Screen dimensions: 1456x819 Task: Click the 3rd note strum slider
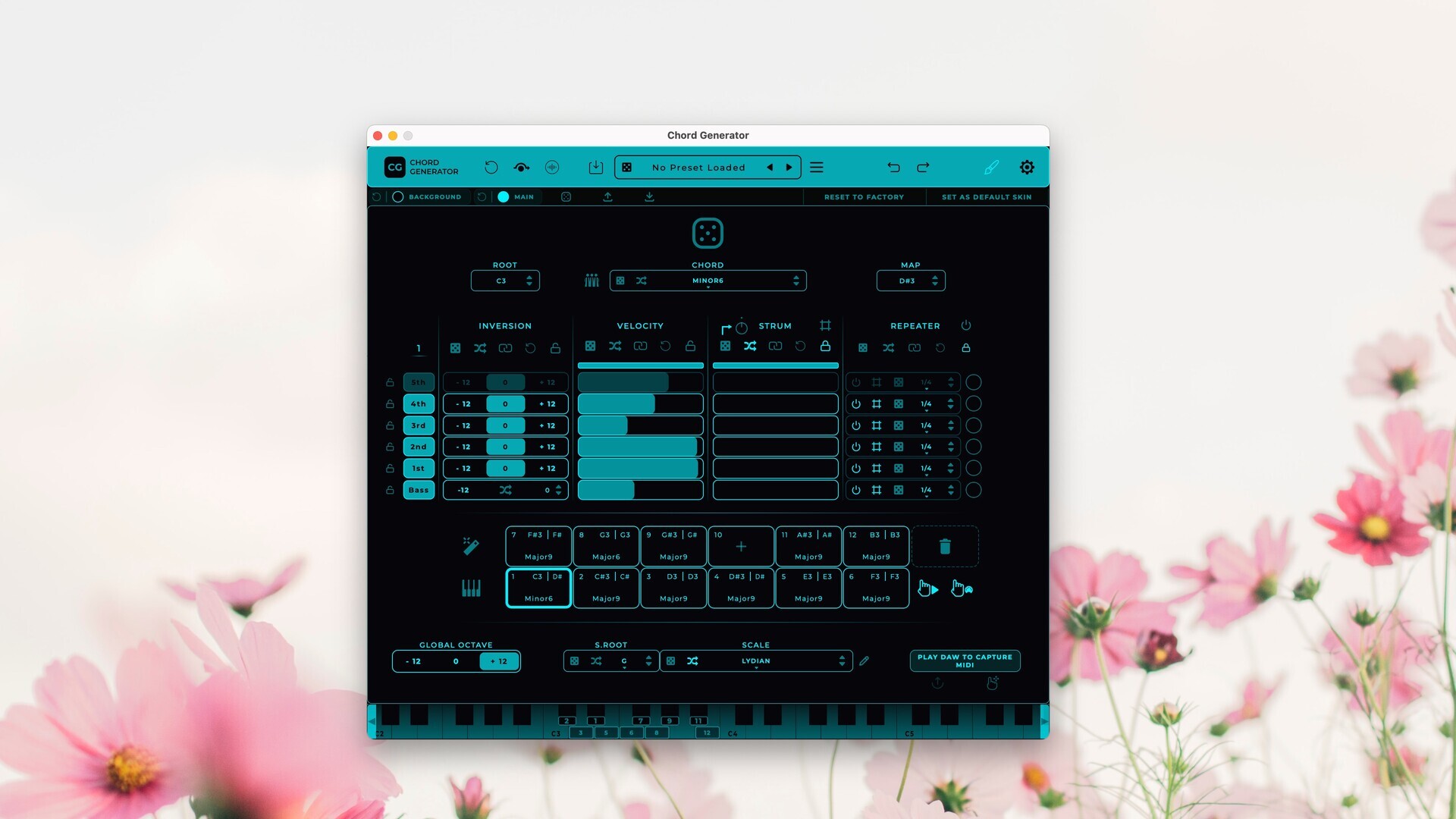775,425
